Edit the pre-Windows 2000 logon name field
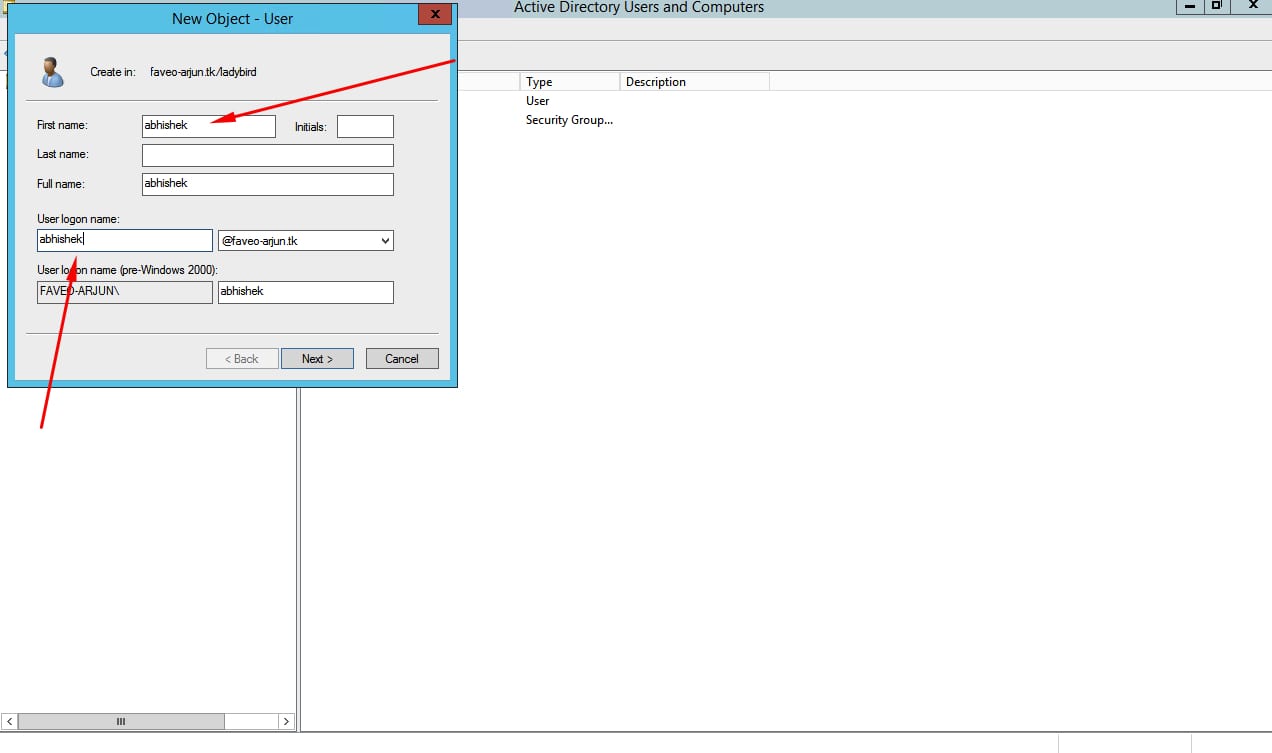This screenshot has height=753, width=1272. click(305, 292)
